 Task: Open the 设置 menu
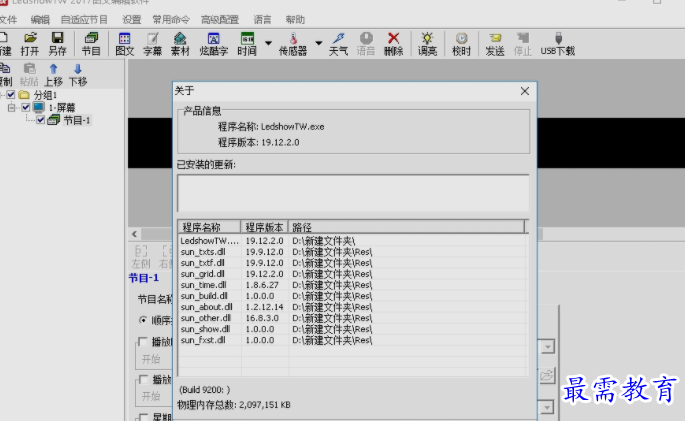(131, 20)
